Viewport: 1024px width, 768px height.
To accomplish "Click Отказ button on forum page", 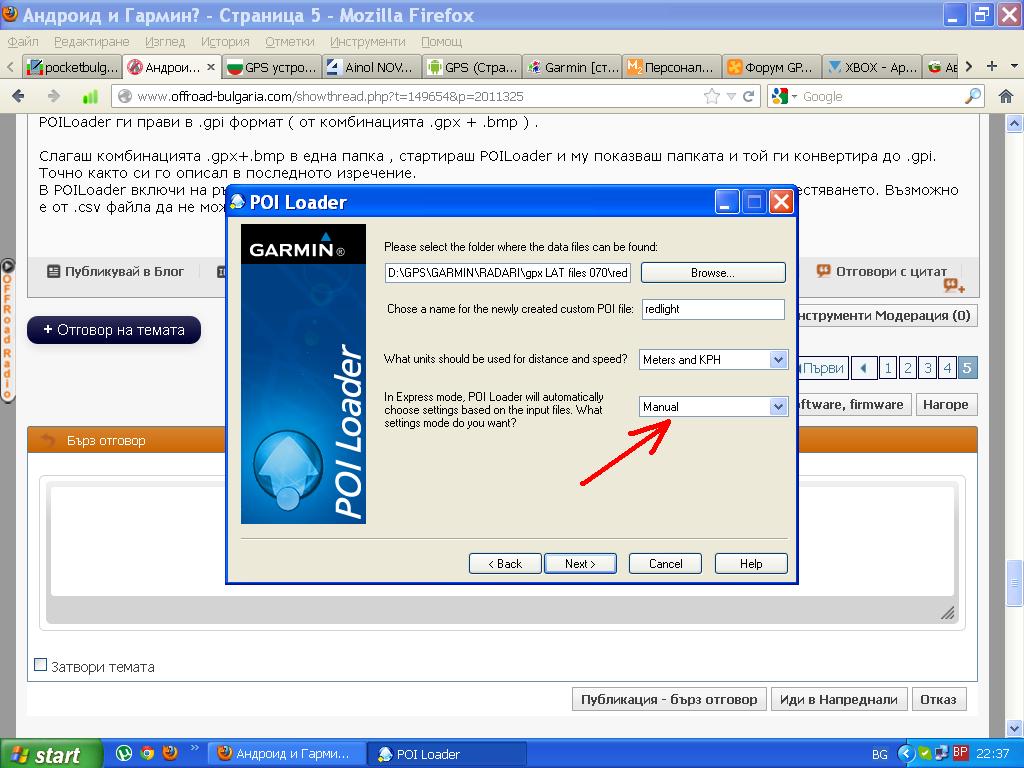I will [938, 699].
